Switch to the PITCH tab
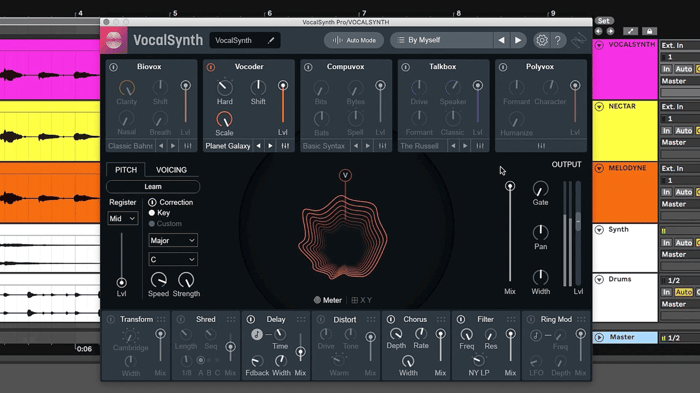Viewport: 700px width, 393px height. point(126,170)
